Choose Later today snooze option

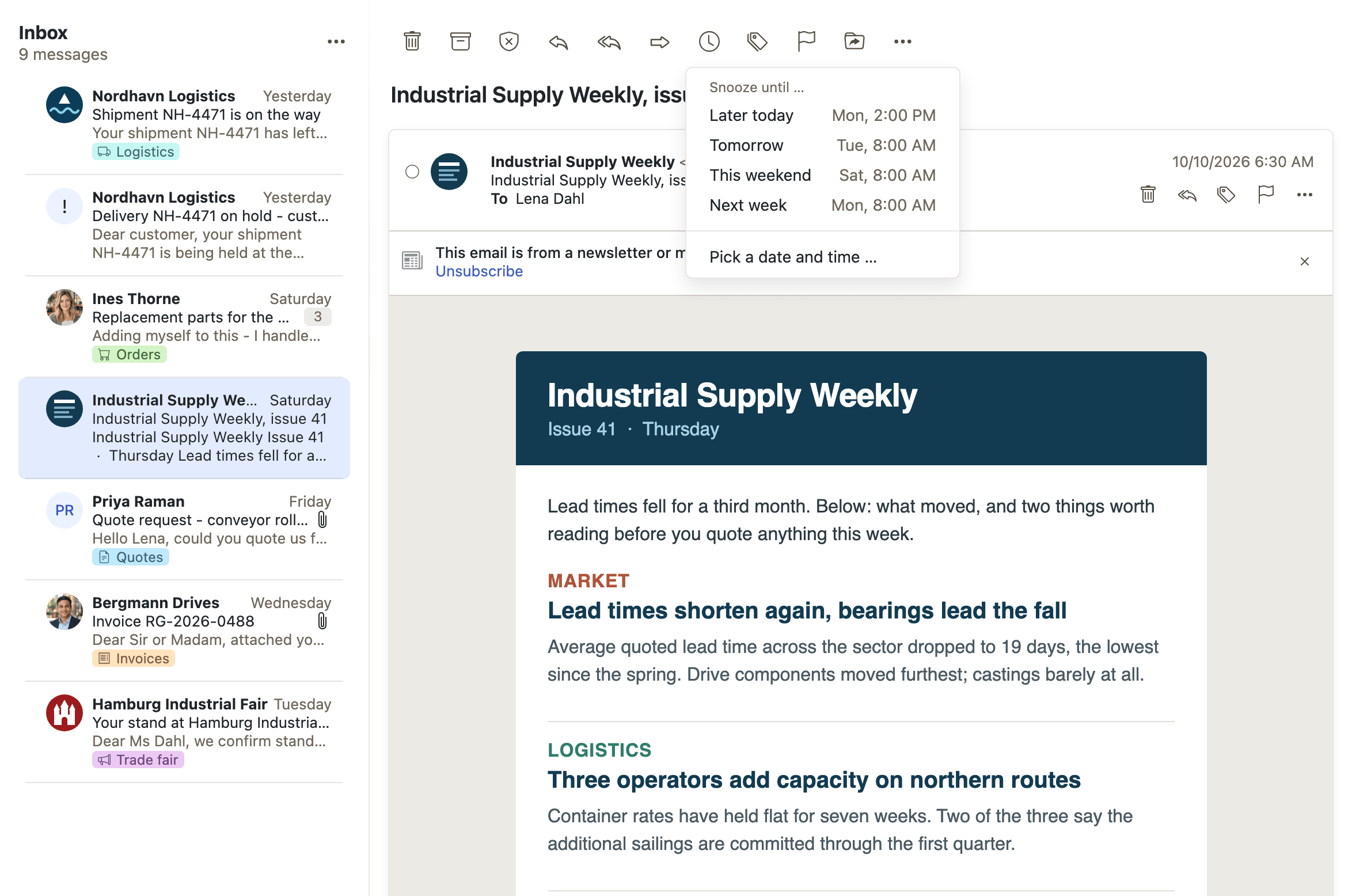tap(822, 115)
